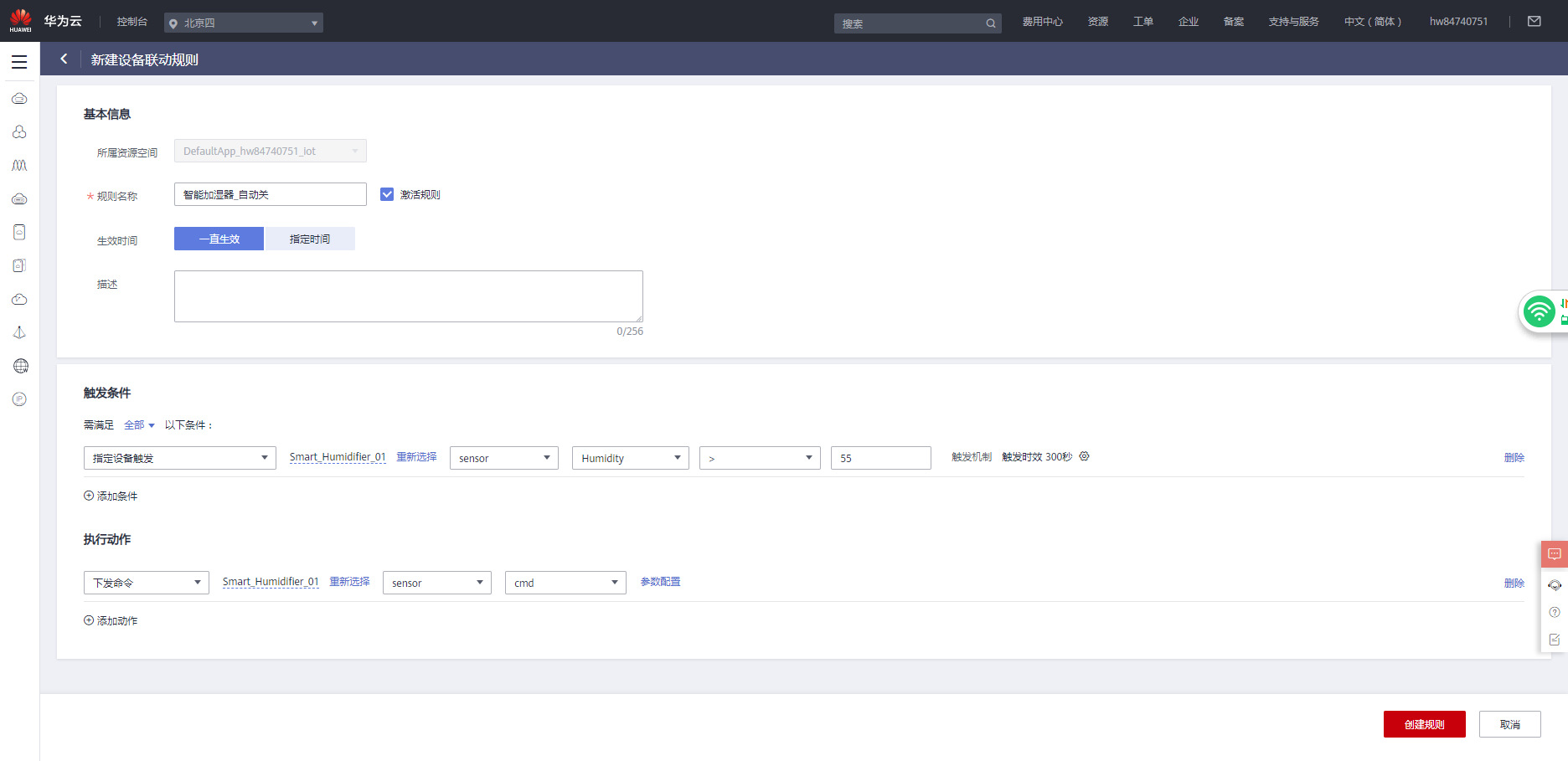Viewport: 1568px width, 761px height.
Task: Click the threshold value field showing 55
Action: click(881, 458)
